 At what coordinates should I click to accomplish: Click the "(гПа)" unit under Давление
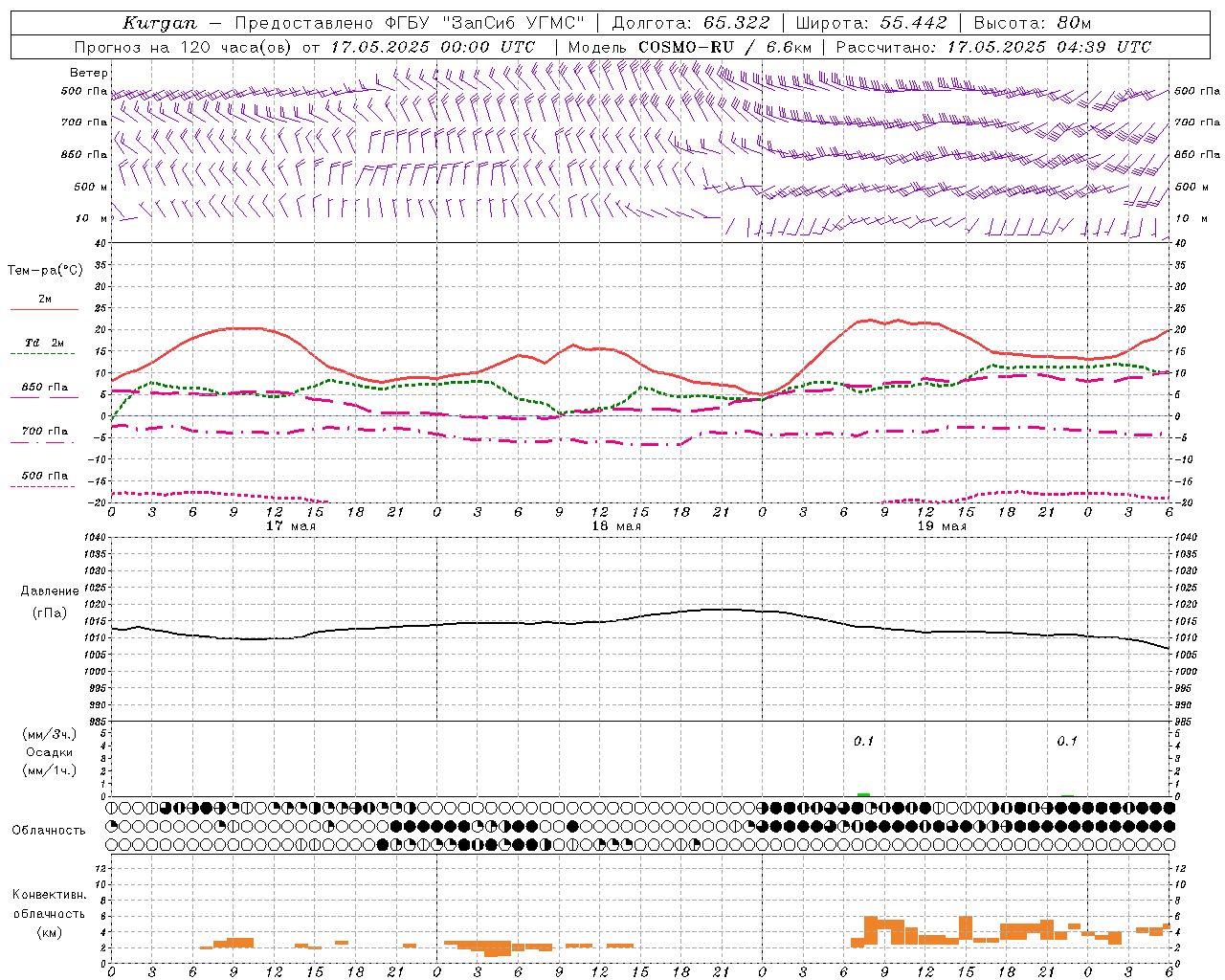click(50, 613)
